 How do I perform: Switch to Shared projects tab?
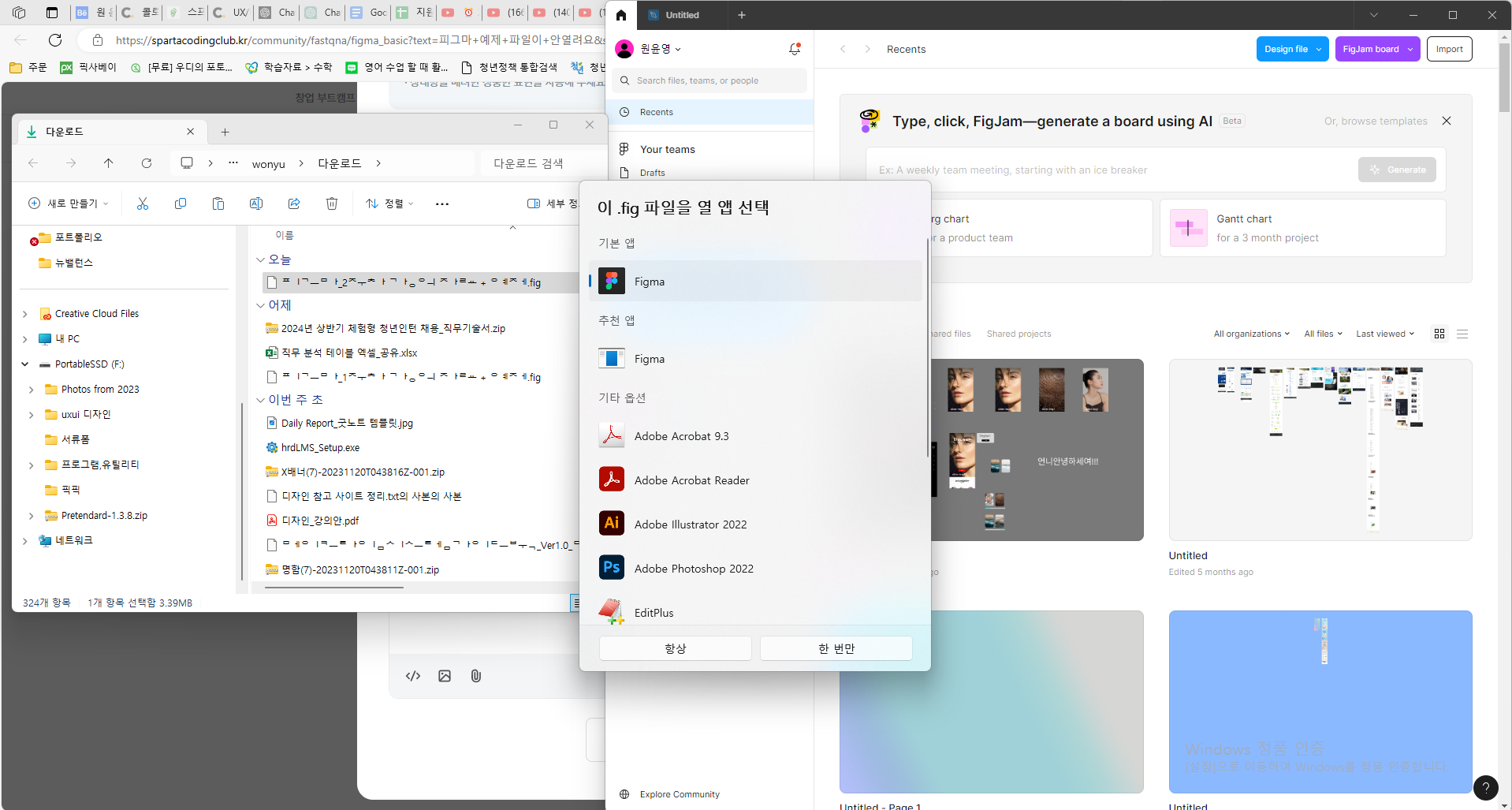click(x=1019, y=334)
